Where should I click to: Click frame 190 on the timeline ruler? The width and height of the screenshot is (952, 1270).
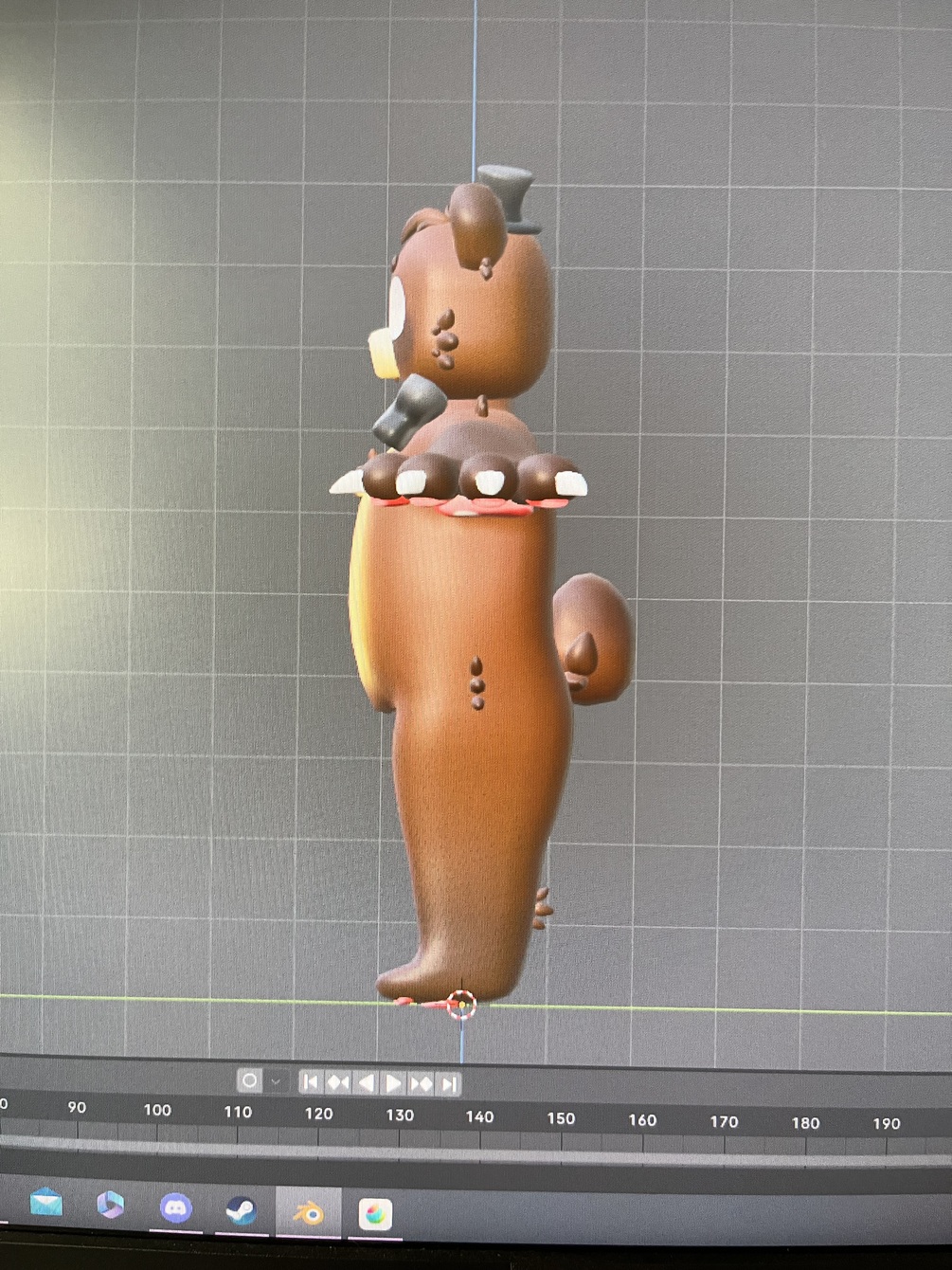point(887,1124)
